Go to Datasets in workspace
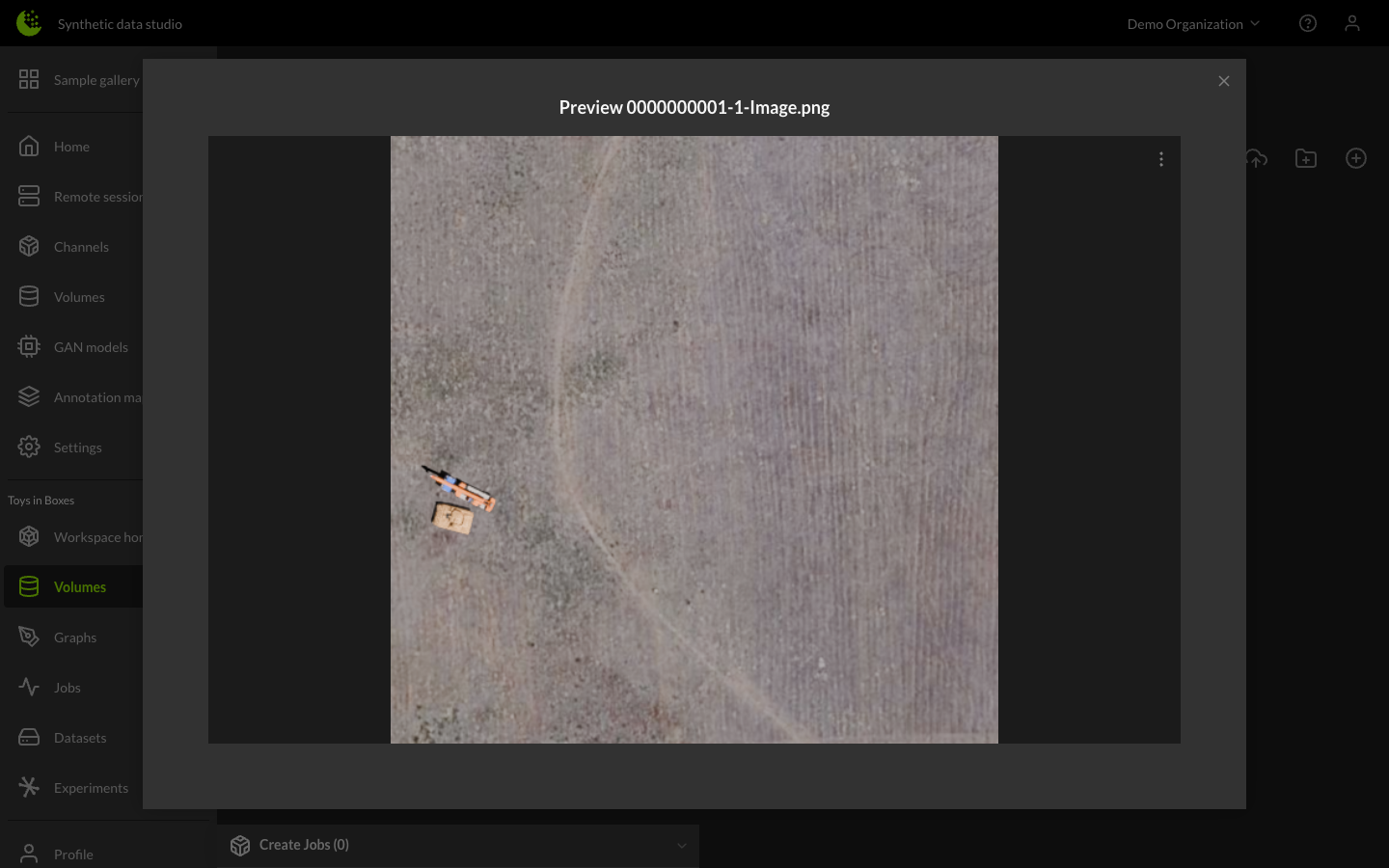The image size is (1389, 868). [x=80, y=738]
